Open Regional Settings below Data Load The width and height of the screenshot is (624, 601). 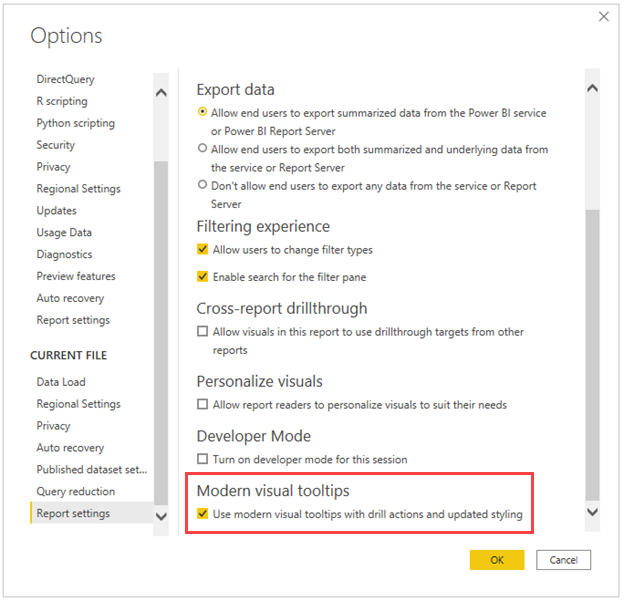pos(78,404)
